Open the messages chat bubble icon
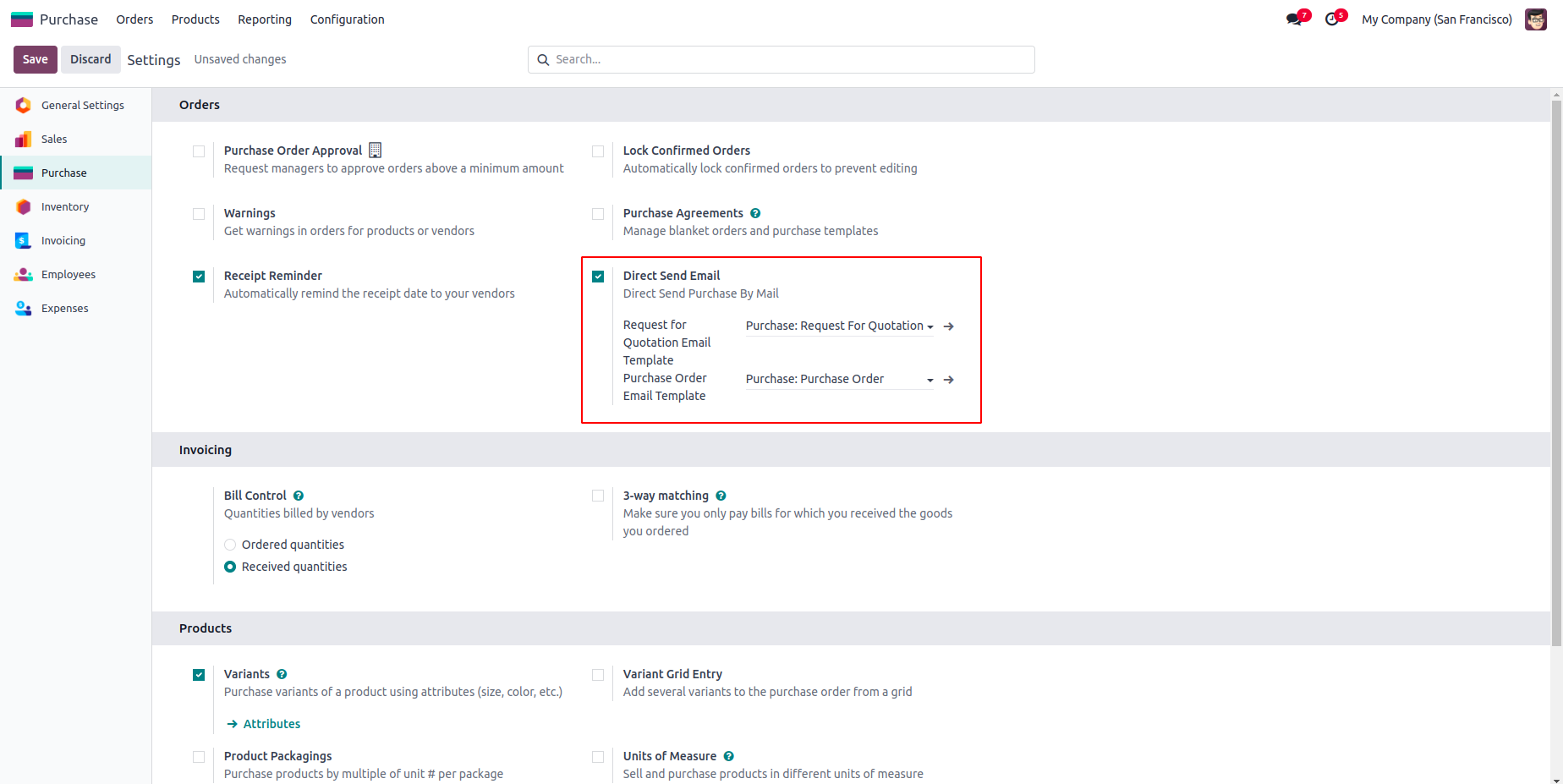Screen dimensions: 1563x784 1294,19
